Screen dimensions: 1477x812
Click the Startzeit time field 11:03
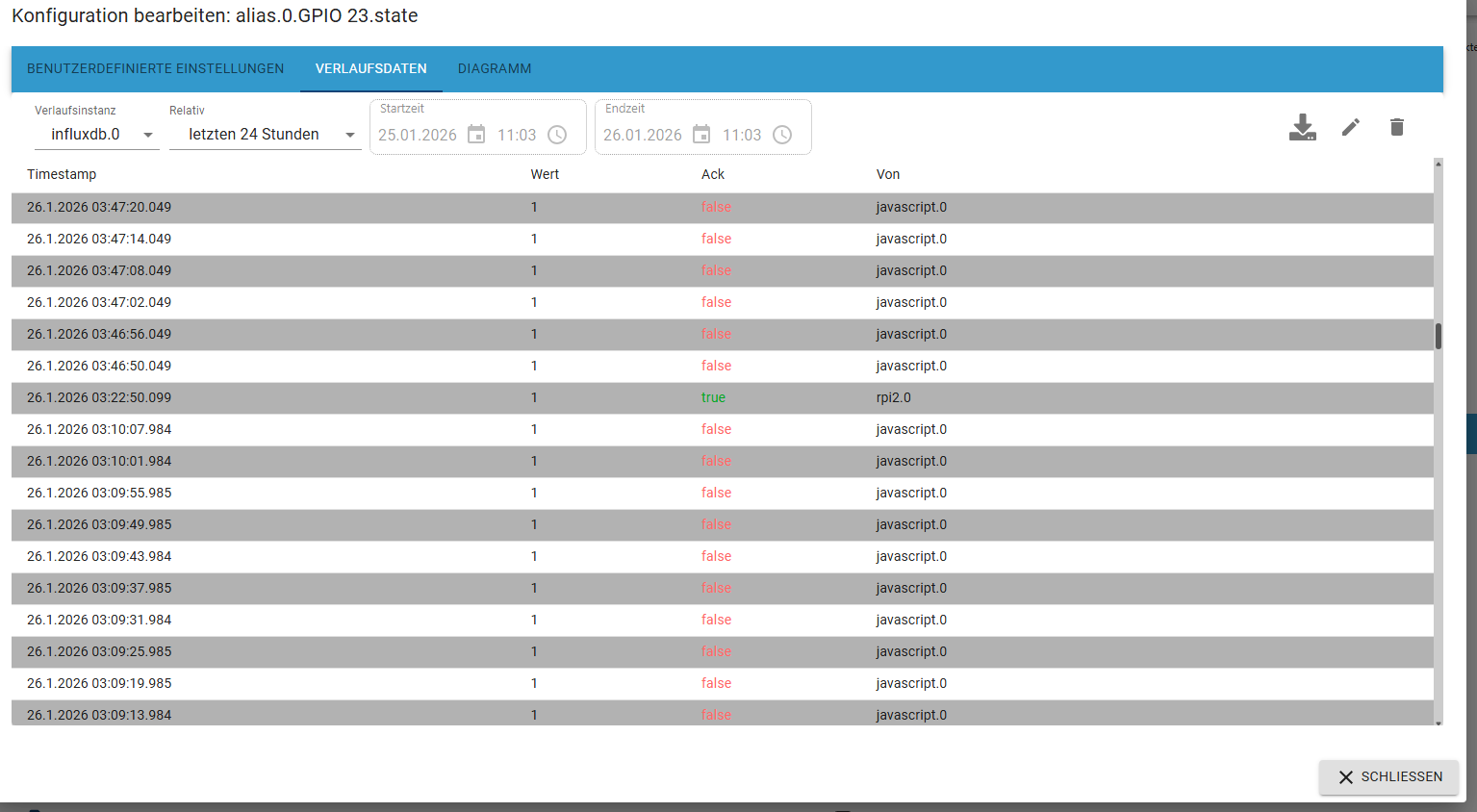(517, 135)
